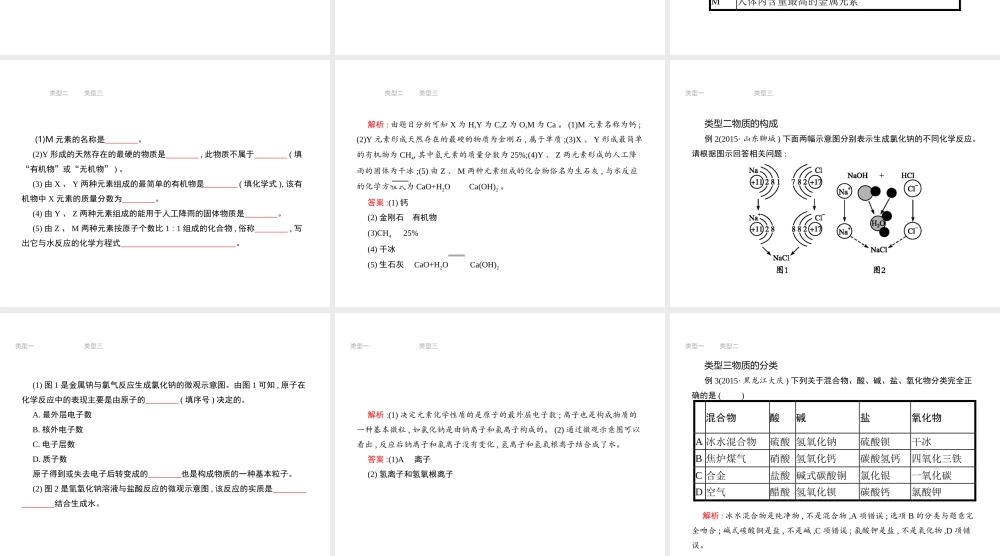Click 类型三 tab on the 氢氧根离子 answer slide
The height and width of the screenshot is (556, 1000).
tap(429, 346)
